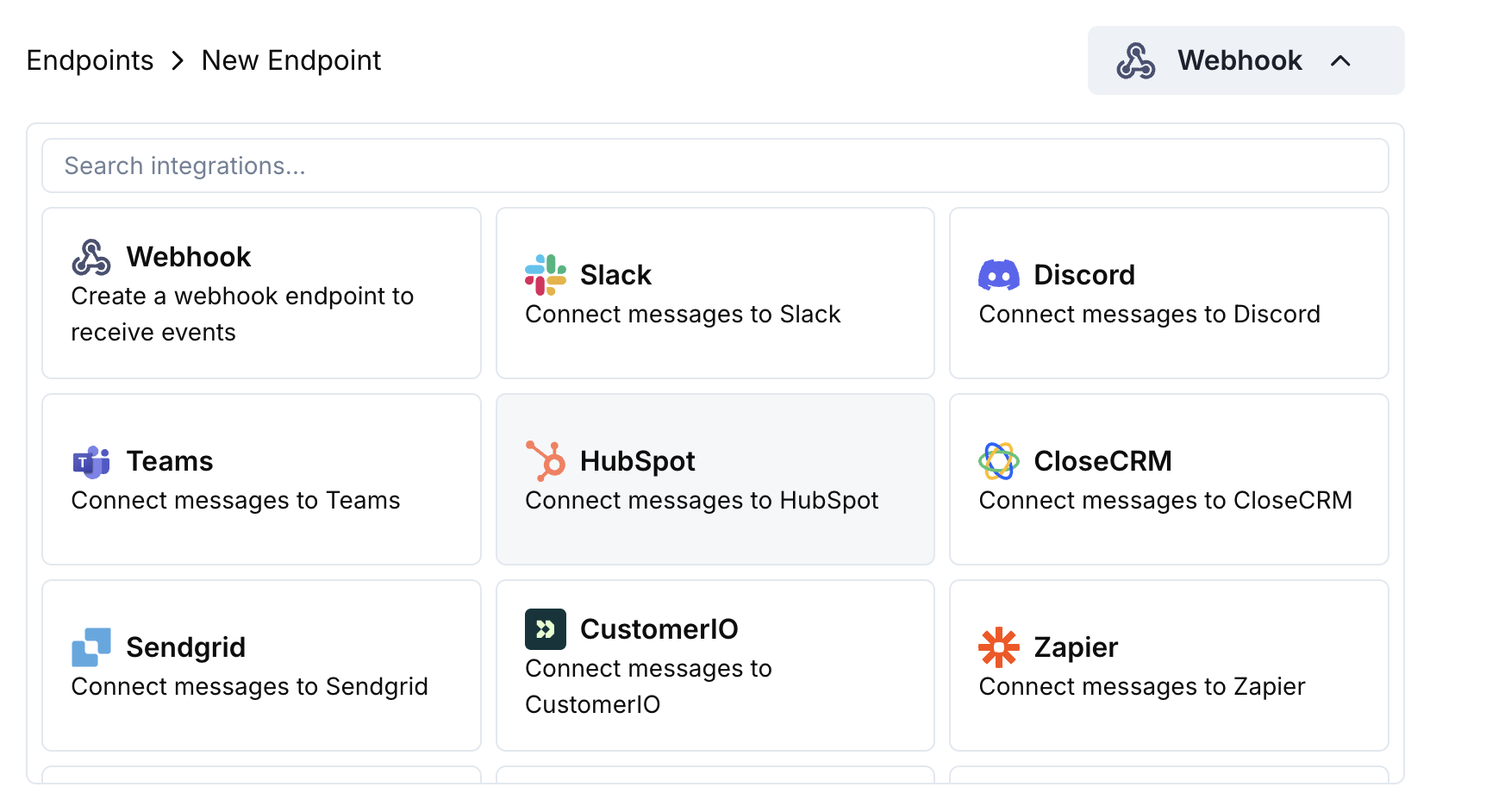Click the Webhook card icon
1486x812 pixels.
[x=90, y=256]
